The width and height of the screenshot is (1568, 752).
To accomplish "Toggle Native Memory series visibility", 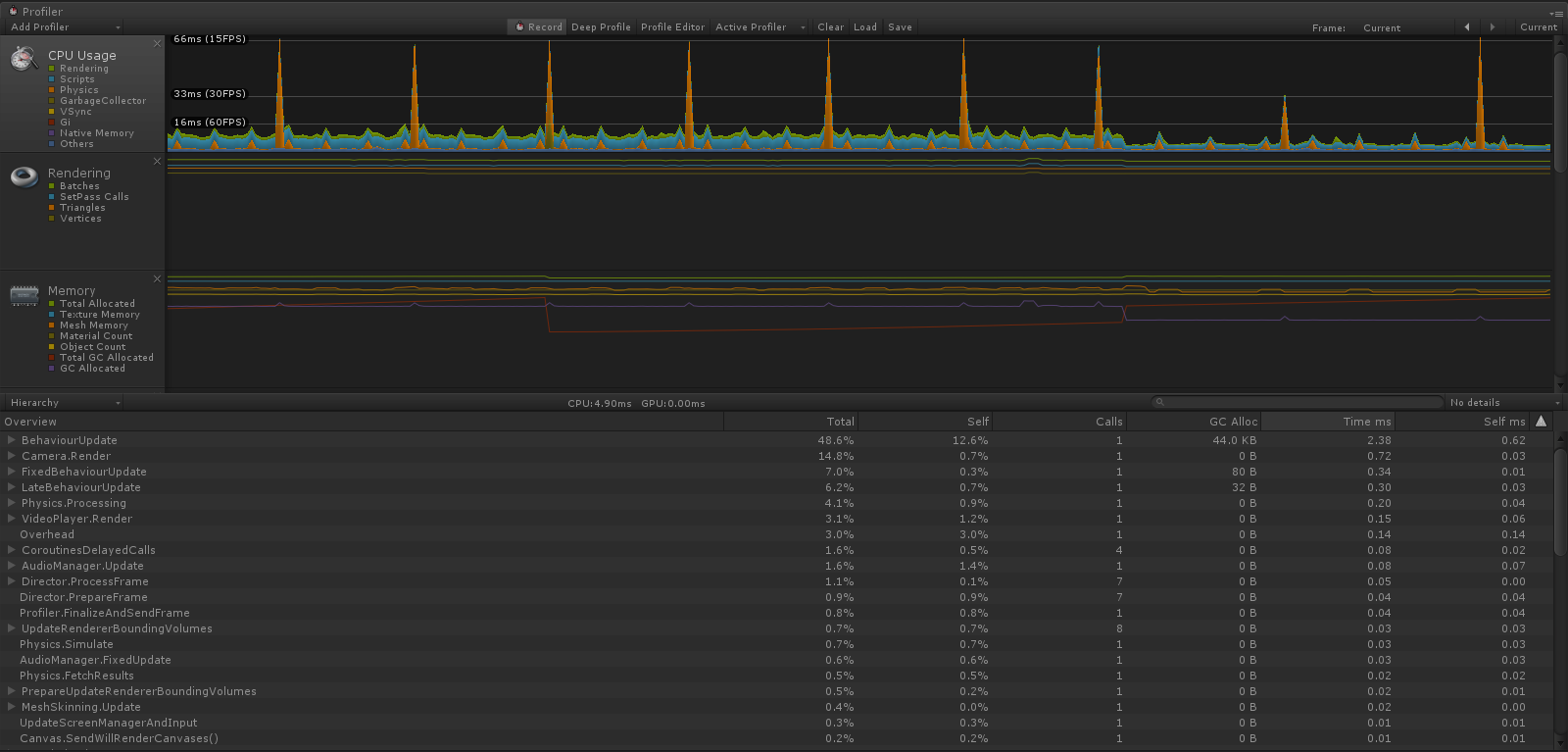I will coord(52,133).
